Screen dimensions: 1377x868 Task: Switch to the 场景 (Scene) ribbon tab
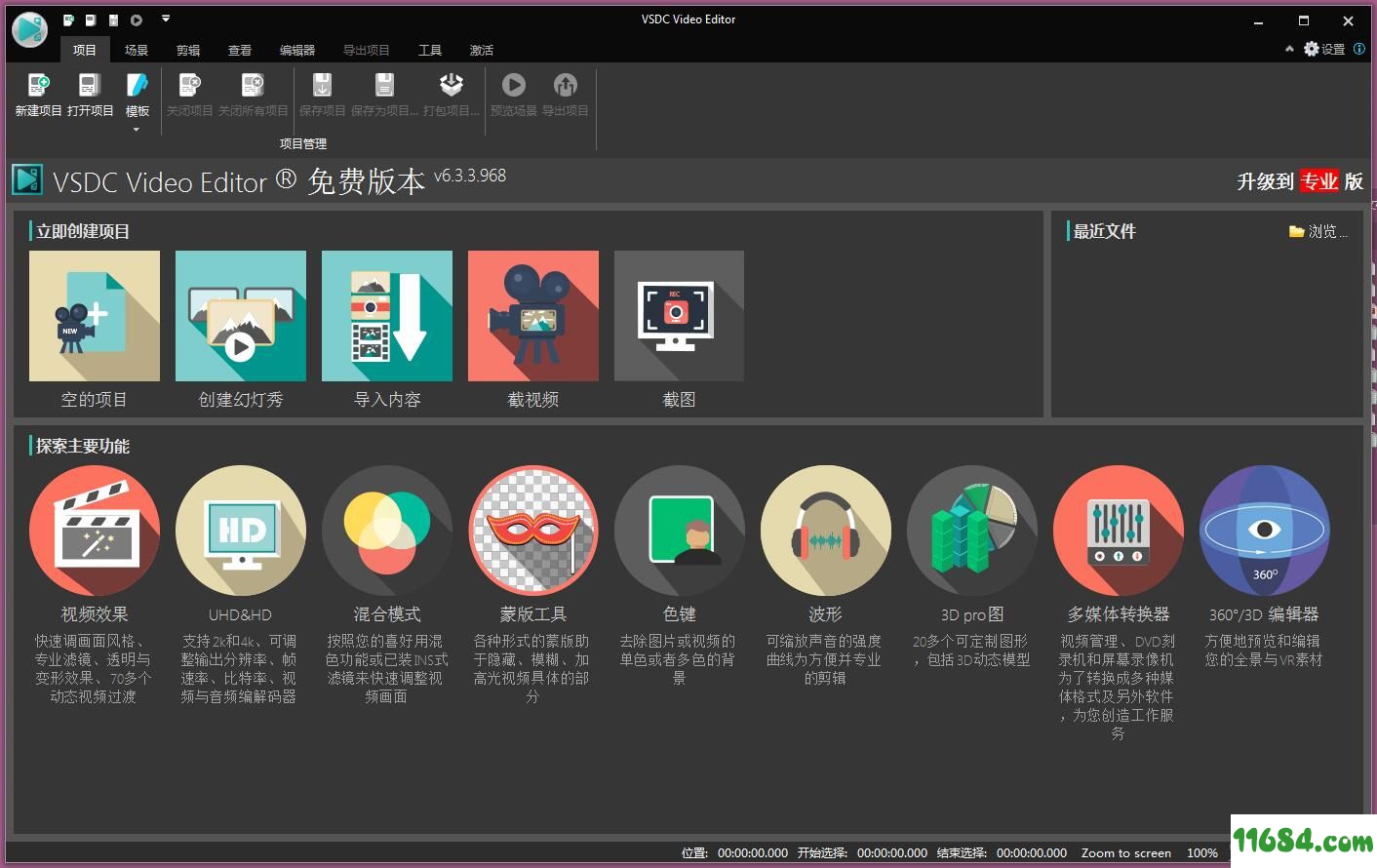pos(137,50)
